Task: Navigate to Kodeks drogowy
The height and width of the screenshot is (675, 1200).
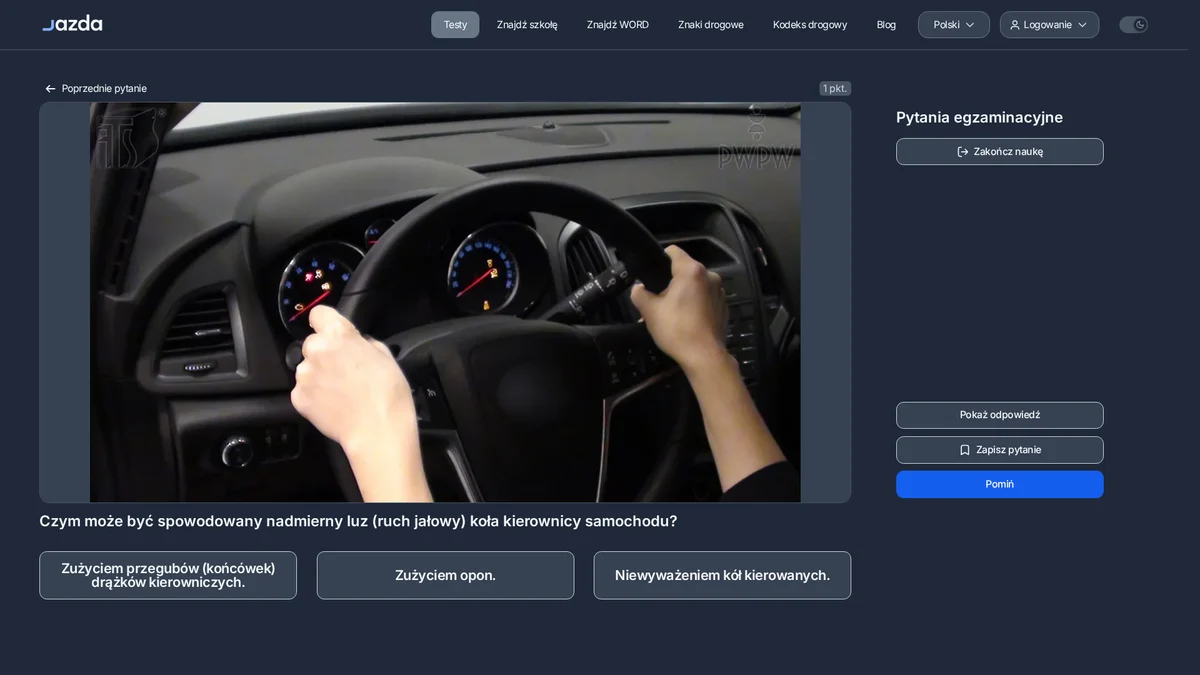Action: [810, 25]
